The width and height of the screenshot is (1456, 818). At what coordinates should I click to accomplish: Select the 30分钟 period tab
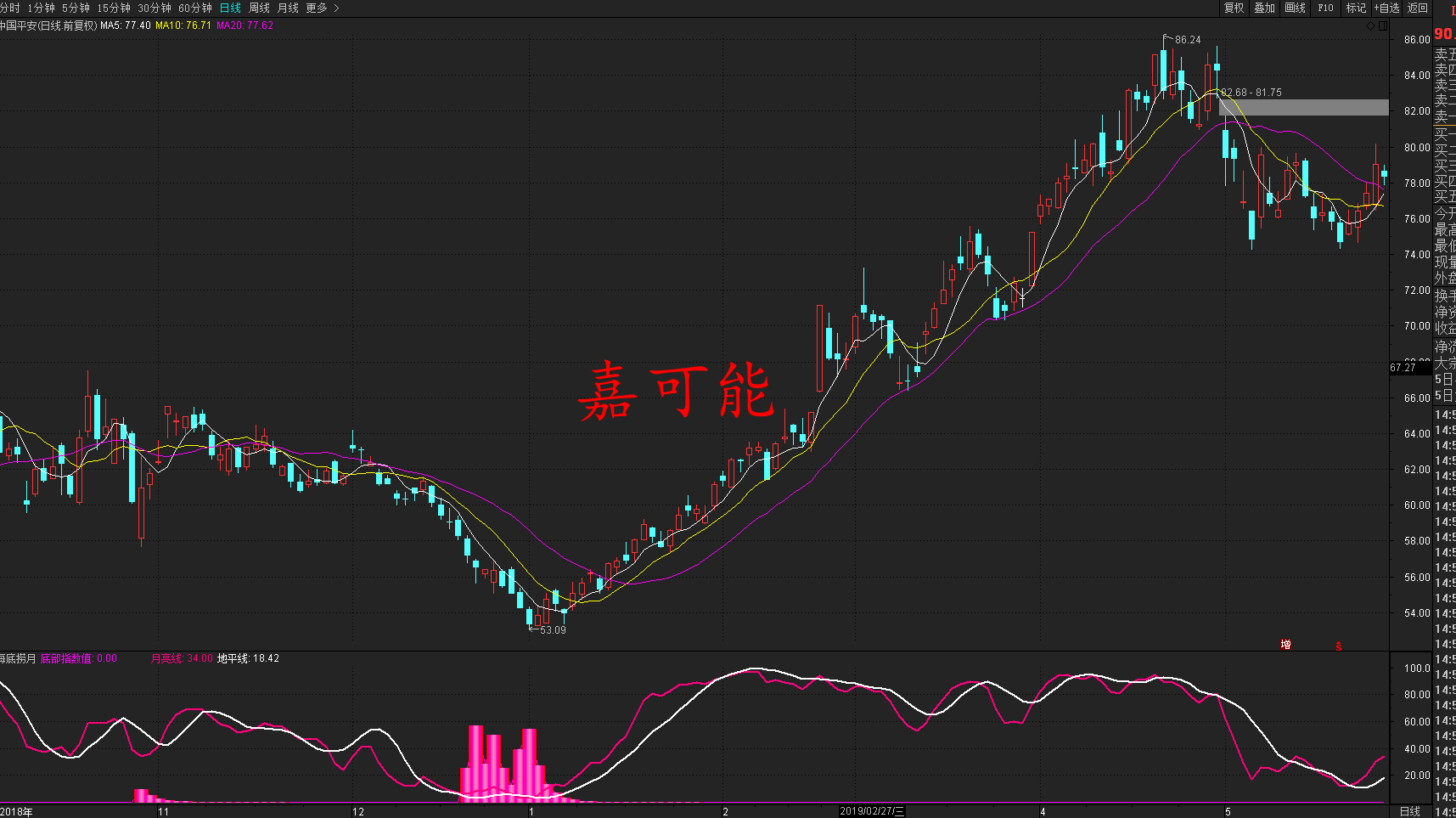(155, 8)
